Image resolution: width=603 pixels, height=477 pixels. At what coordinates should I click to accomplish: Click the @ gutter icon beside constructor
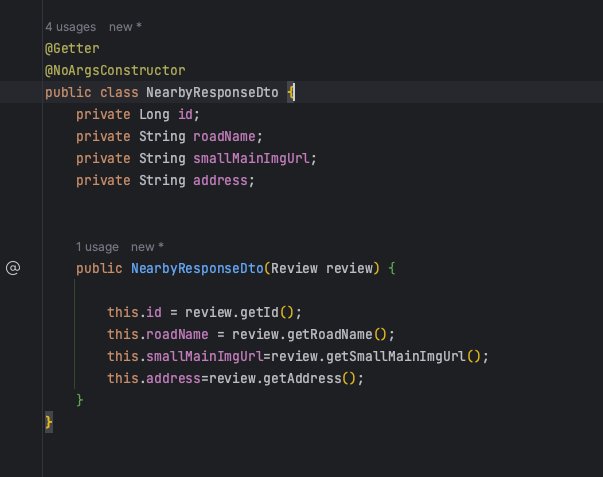(x=13, y=268)
